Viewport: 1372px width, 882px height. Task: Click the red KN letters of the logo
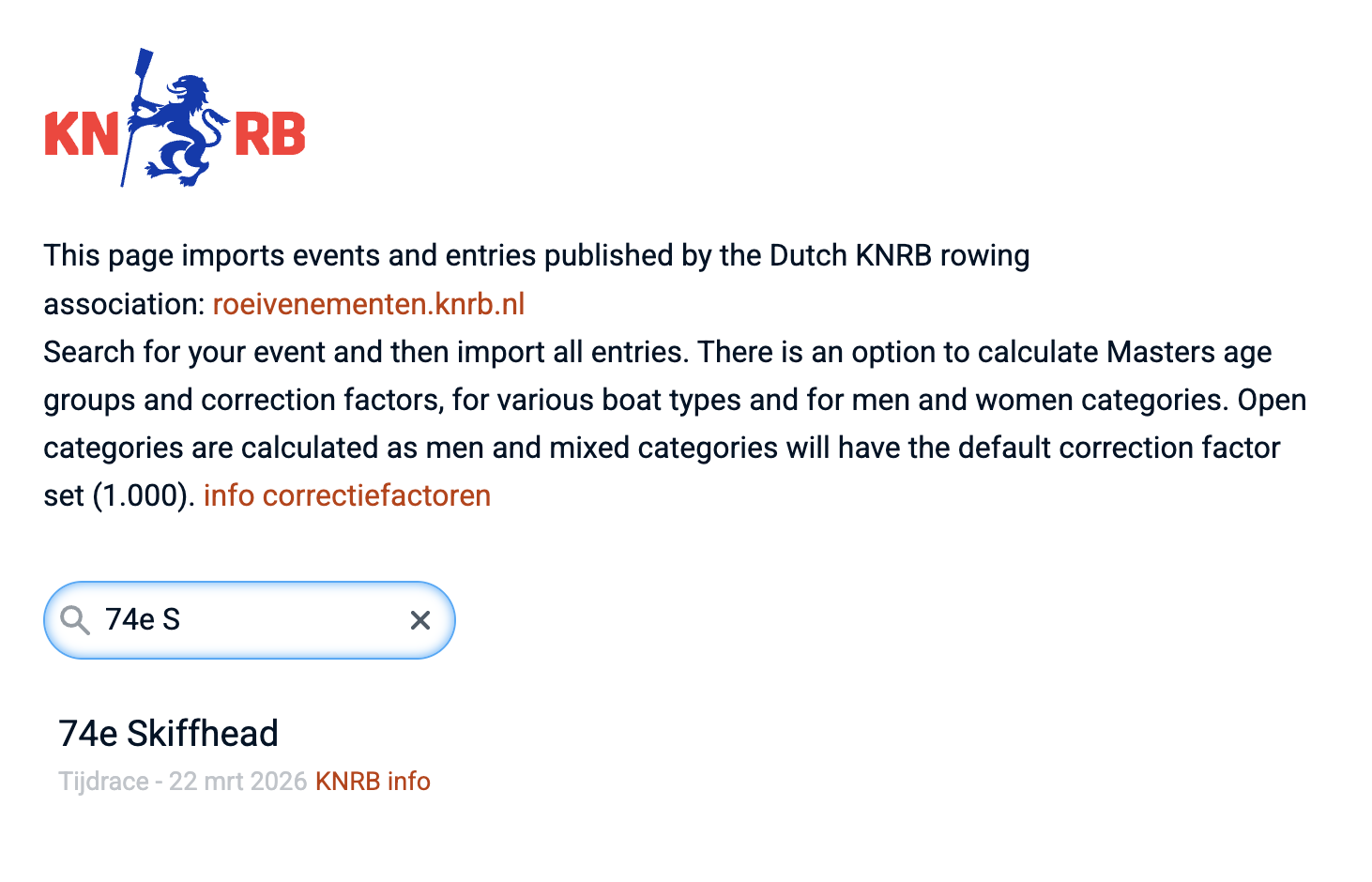click(x=81, y=134)
